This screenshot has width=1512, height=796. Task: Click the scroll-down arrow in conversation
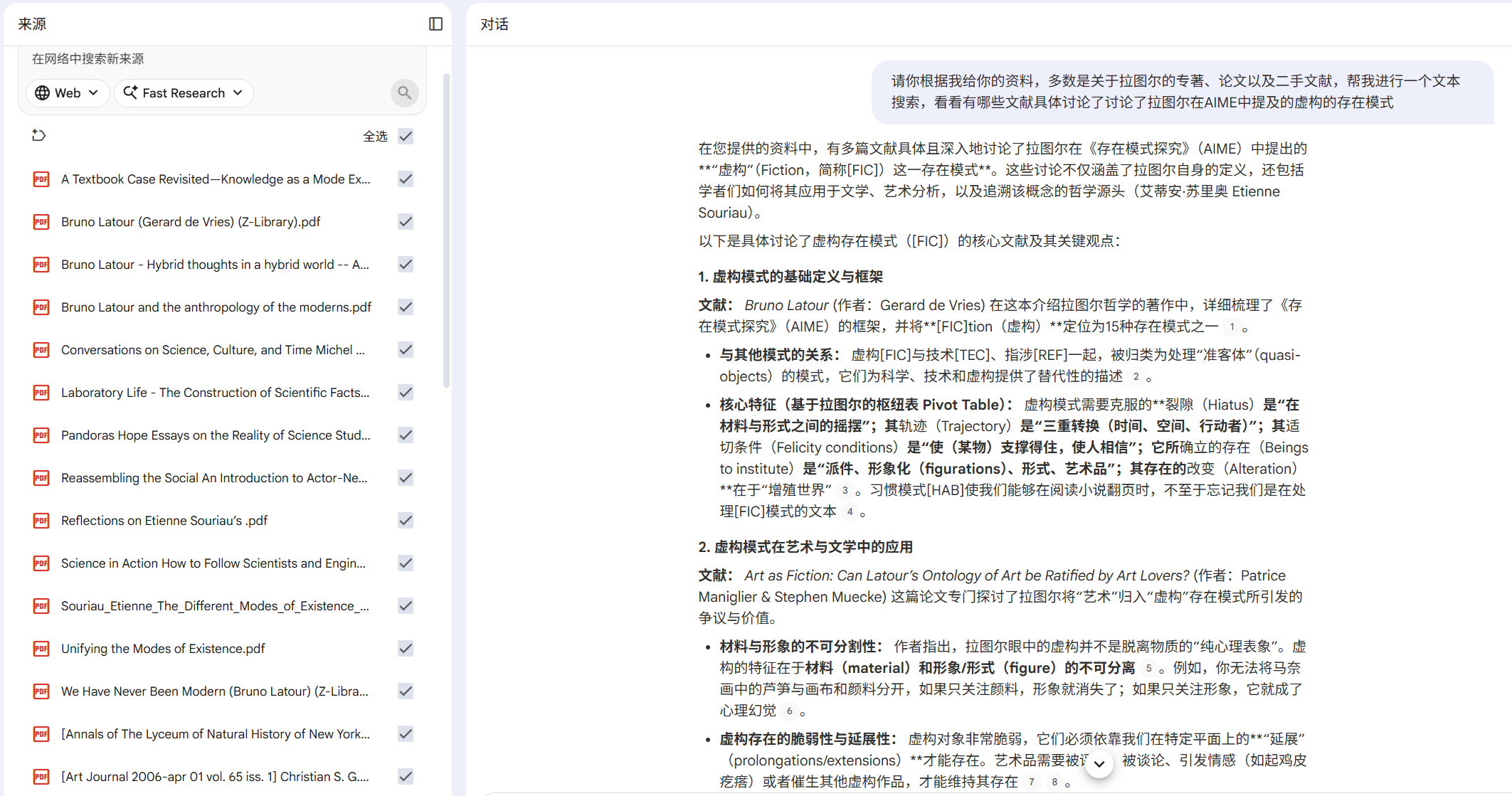coord(1099,764)
